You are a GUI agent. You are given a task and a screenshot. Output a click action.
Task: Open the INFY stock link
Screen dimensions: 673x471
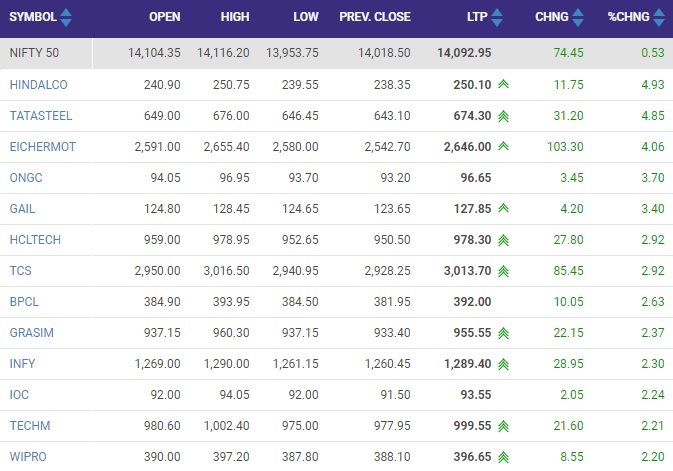point(22,364)
